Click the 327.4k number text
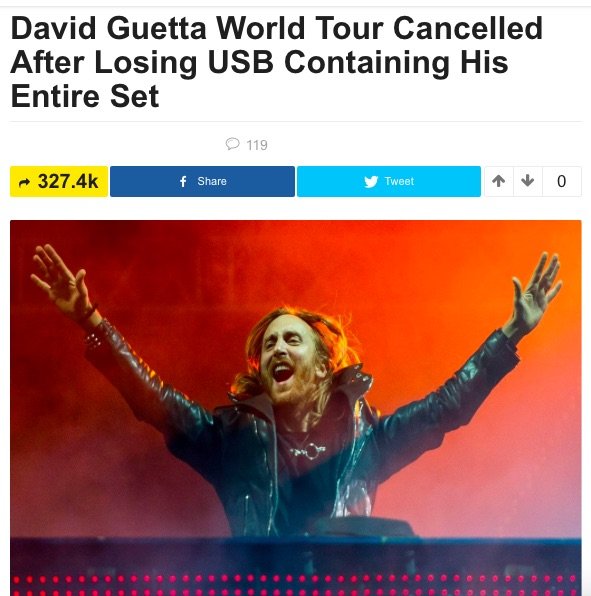The height and width of the screenshot is (596, 591). coord(68,181)
